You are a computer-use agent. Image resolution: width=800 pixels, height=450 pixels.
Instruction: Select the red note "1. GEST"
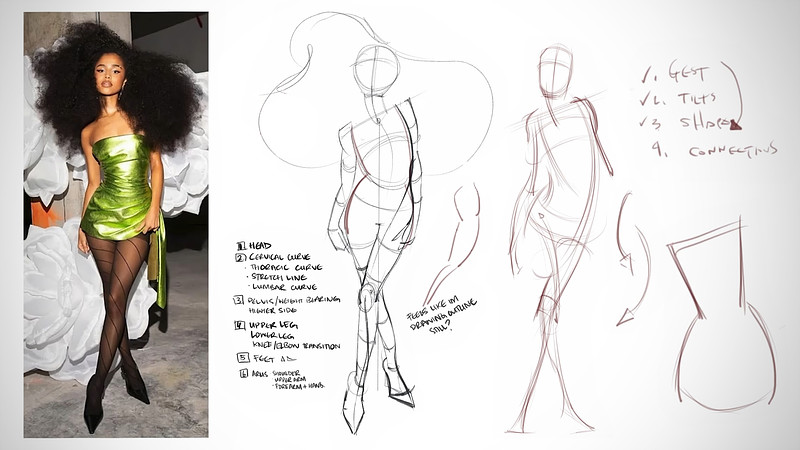tap(675, 72)
